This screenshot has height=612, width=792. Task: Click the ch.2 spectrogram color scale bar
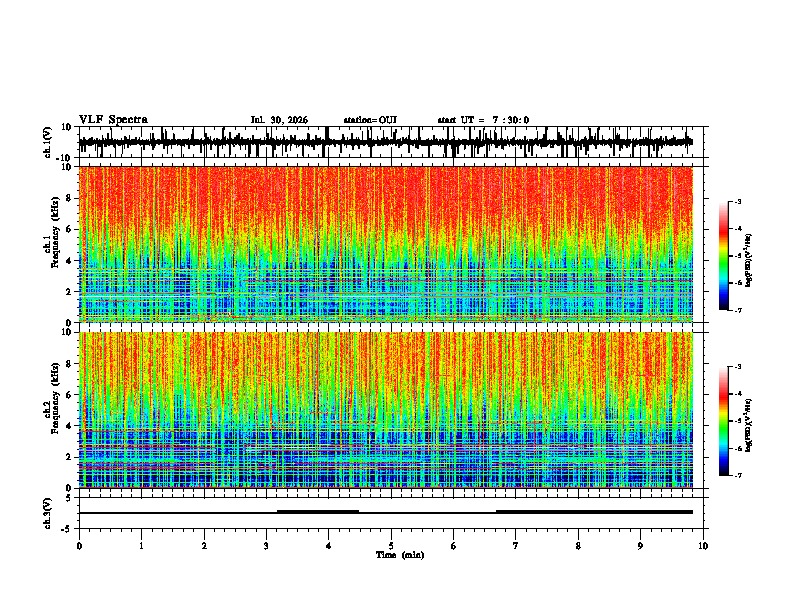click(723, 421)
